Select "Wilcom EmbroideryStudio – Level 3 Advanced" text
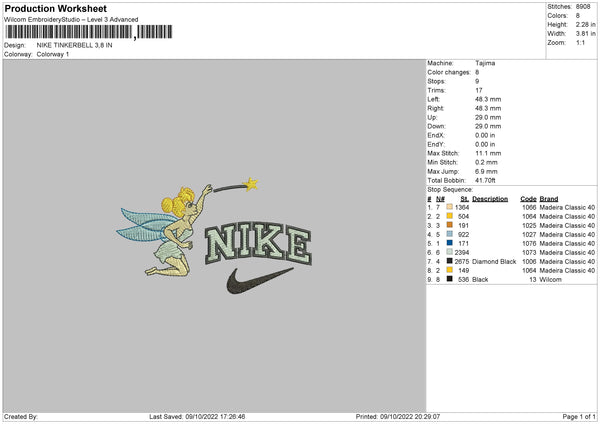600x424 pixels. pos(71,20)
